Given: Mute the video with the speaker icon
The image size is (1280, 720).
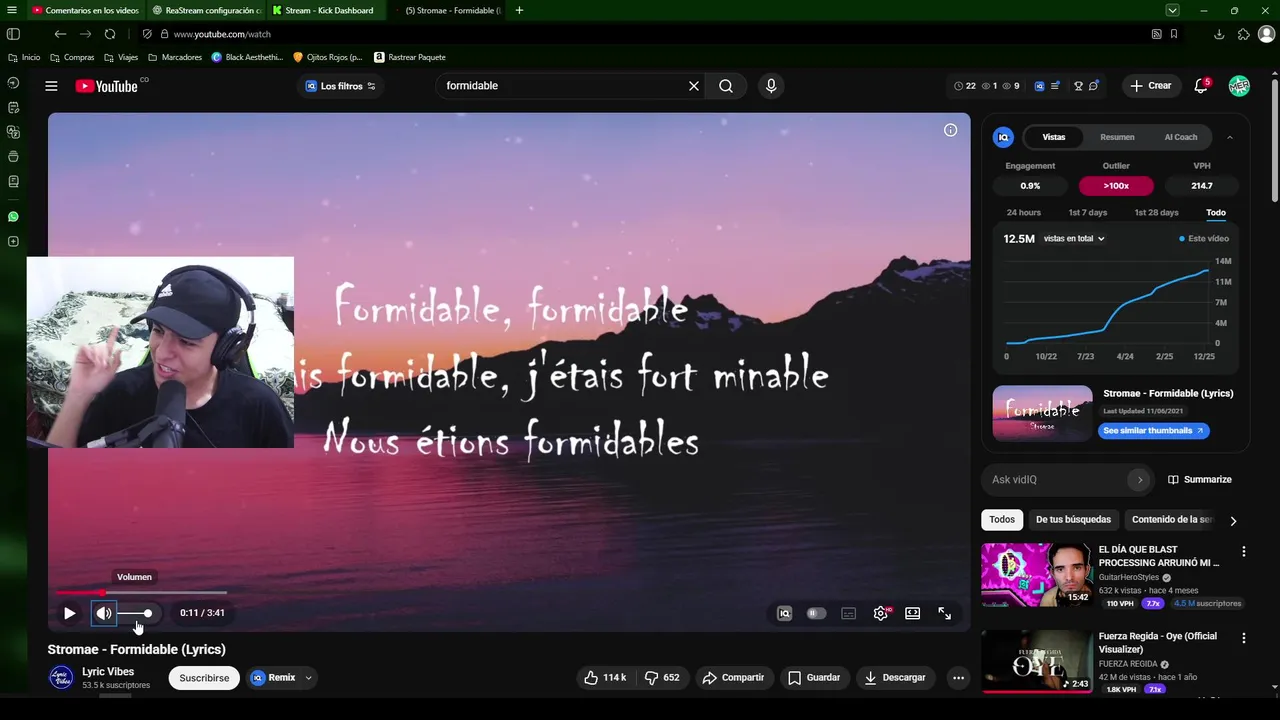Looking at the screenshot, I should click(x=104, y=613).
